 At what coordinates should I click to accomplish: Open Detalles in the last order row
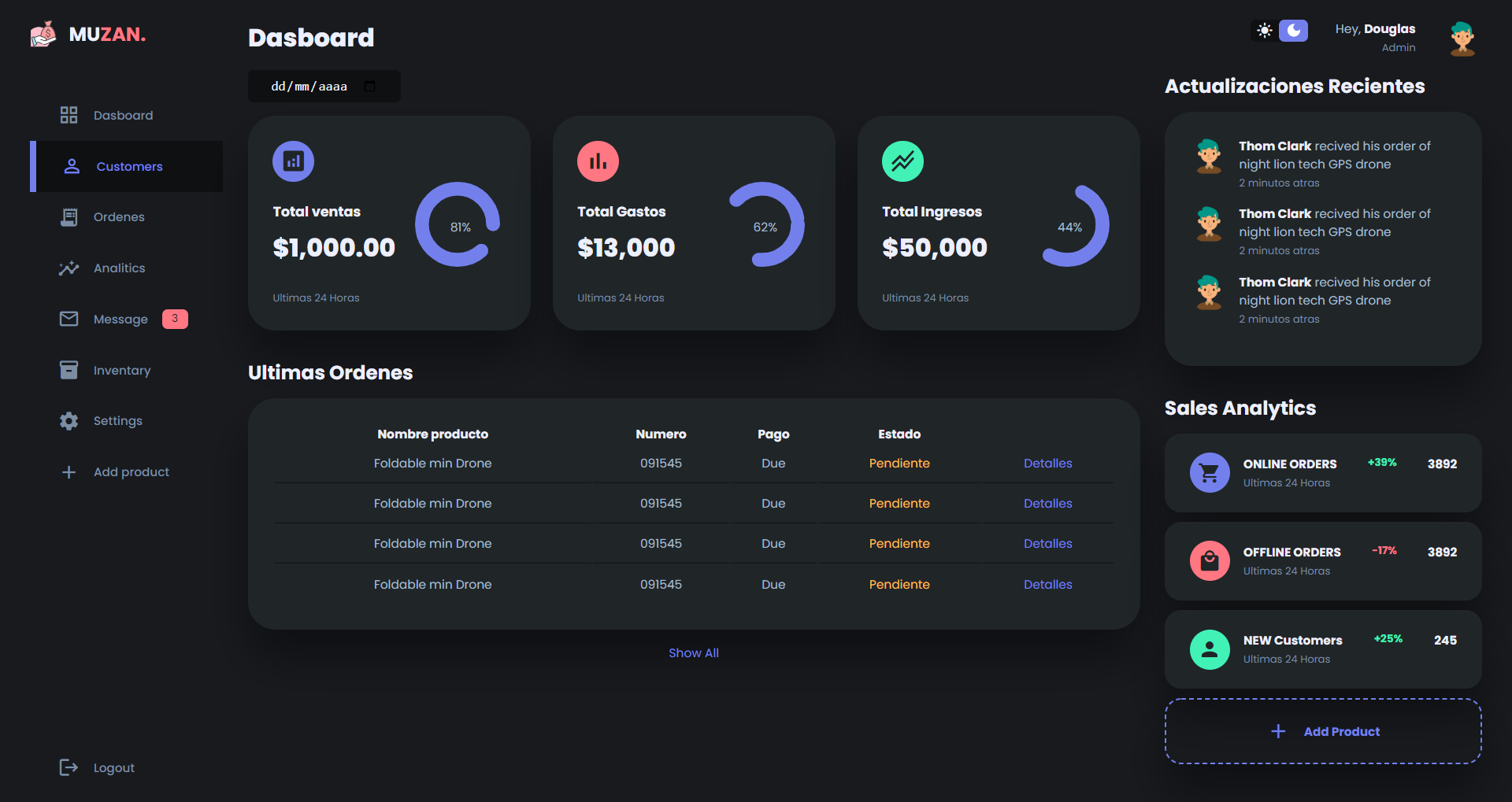(1048, 585)
